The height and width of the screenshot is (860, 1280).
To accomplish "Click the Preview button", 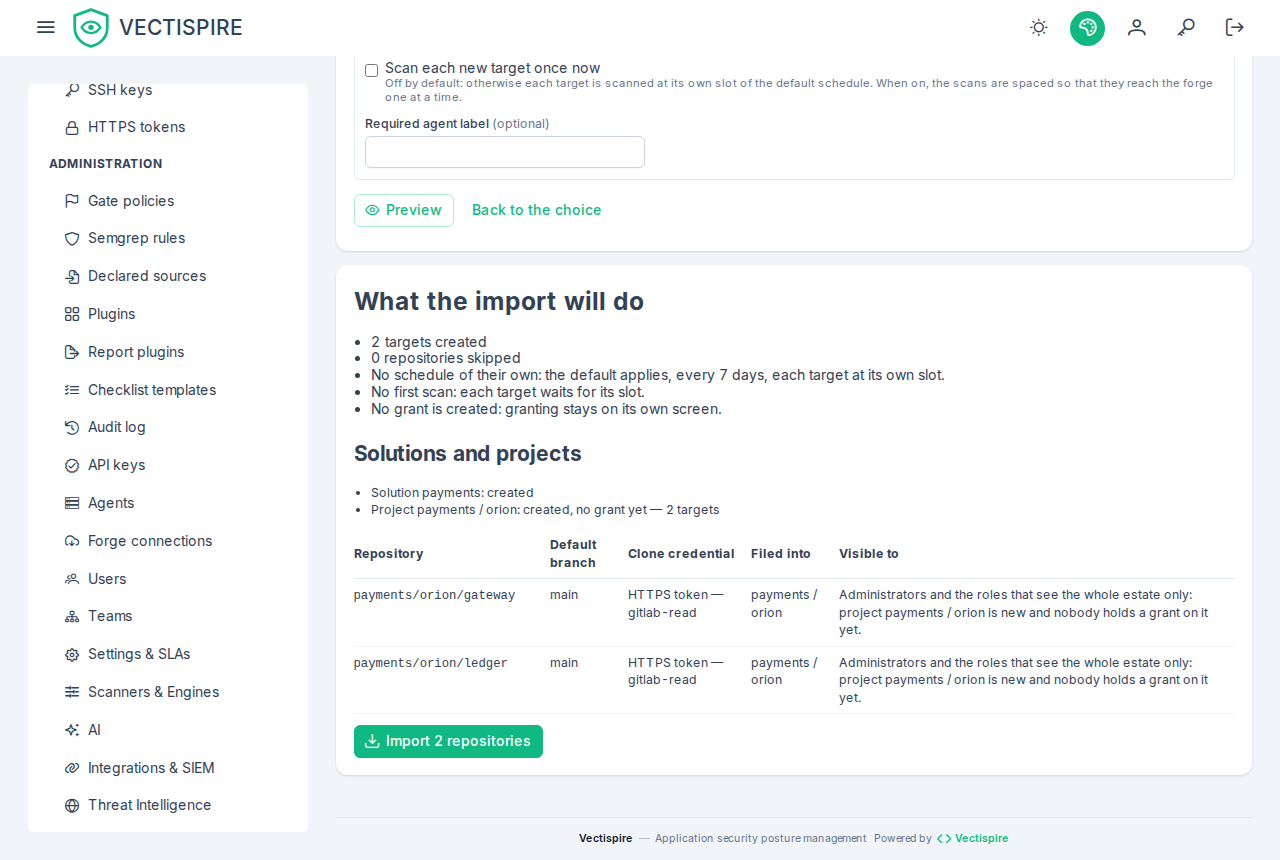I will click(404, 210).
